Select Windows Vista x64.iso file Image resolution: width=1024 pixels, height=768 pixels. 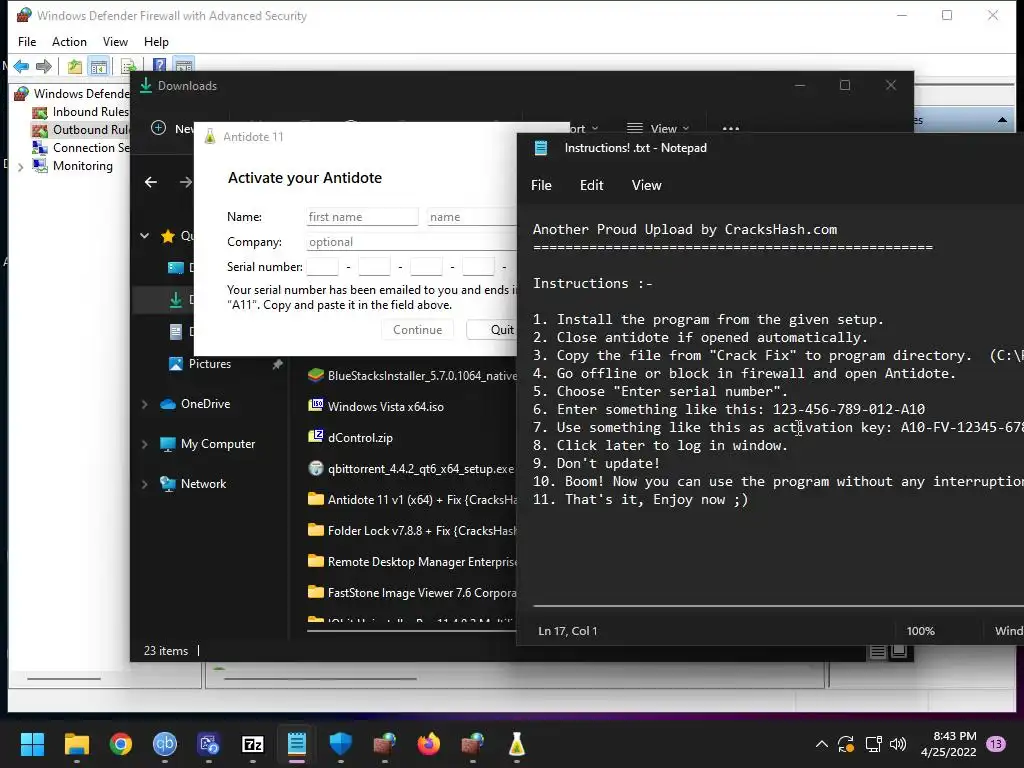376,406
